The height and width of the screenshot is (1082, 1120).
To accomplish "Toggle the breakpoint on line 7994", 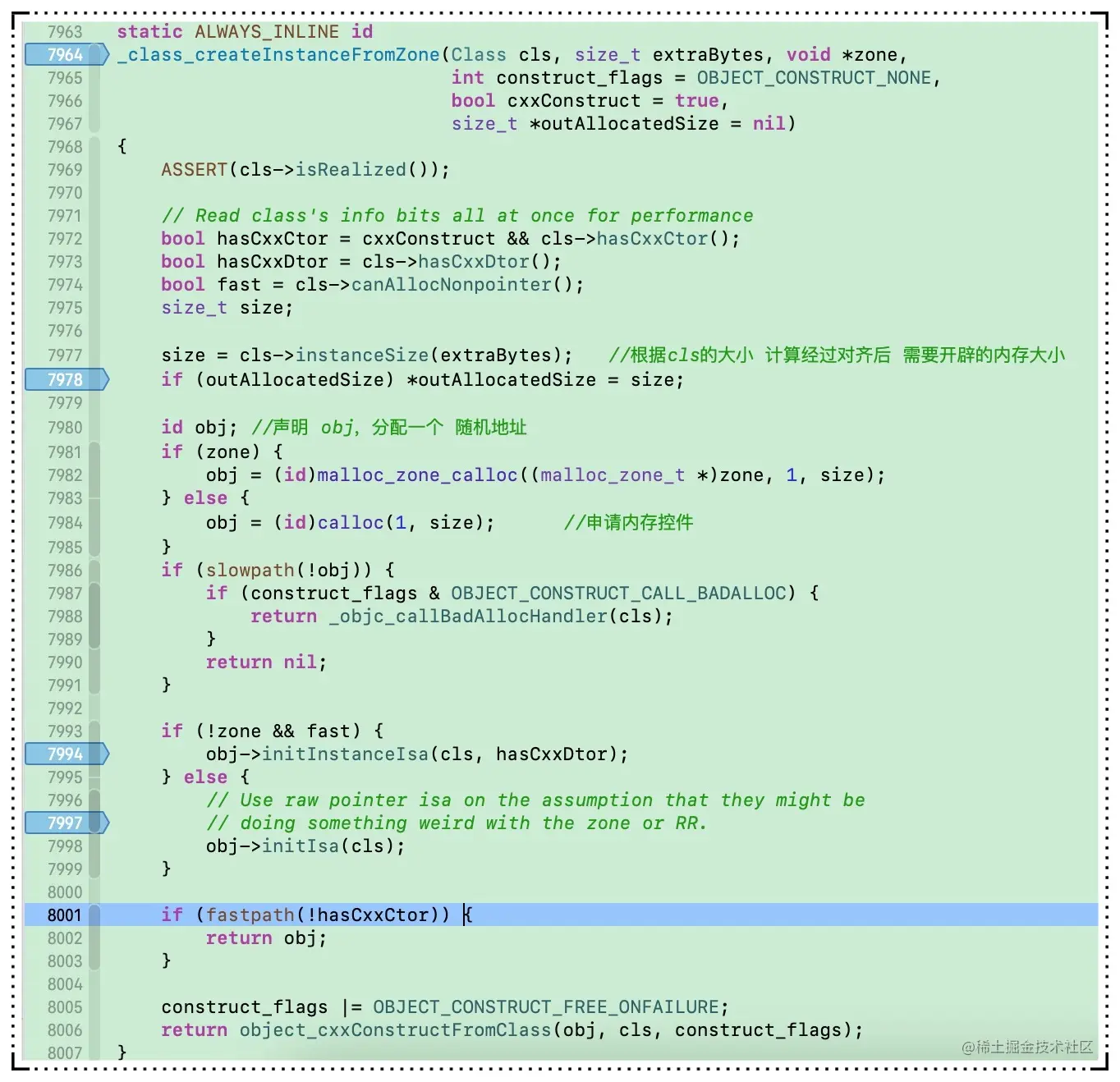I will [x=66, y=754].
